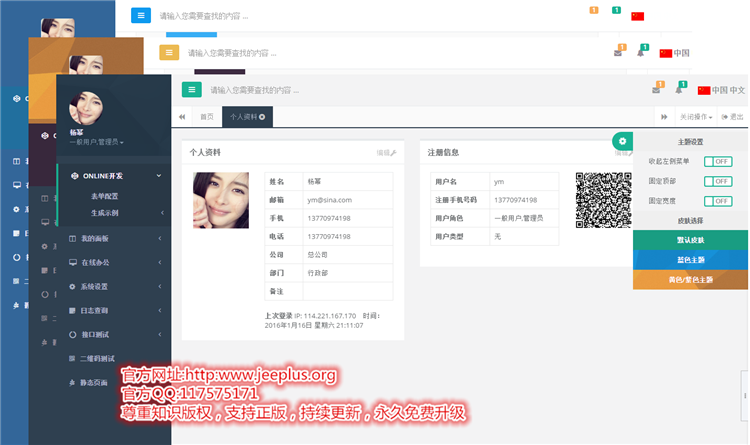This screenshot has width=750, height=445.
Task: Close the 个人资料 tab with x icon
Action: tap(262, 117)
